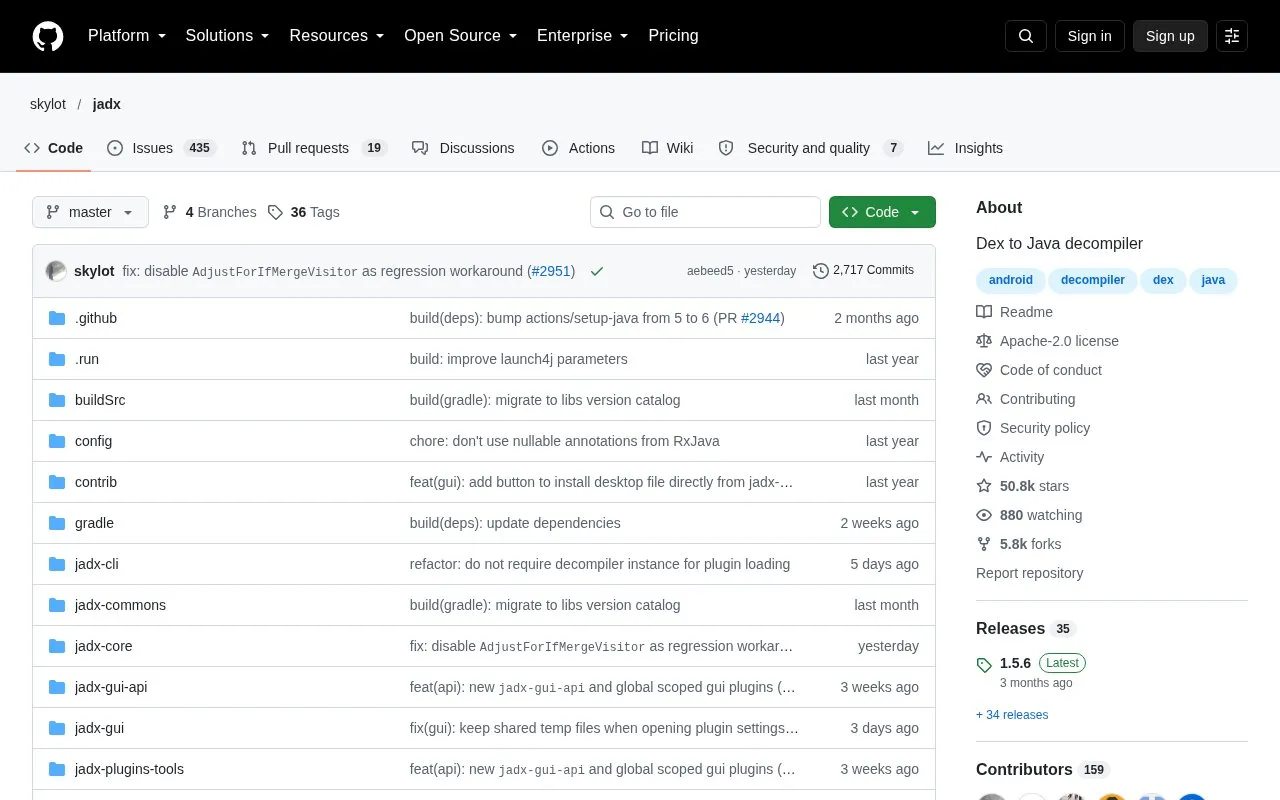Click the pulse icon next to Activity

tap(984, 457)
